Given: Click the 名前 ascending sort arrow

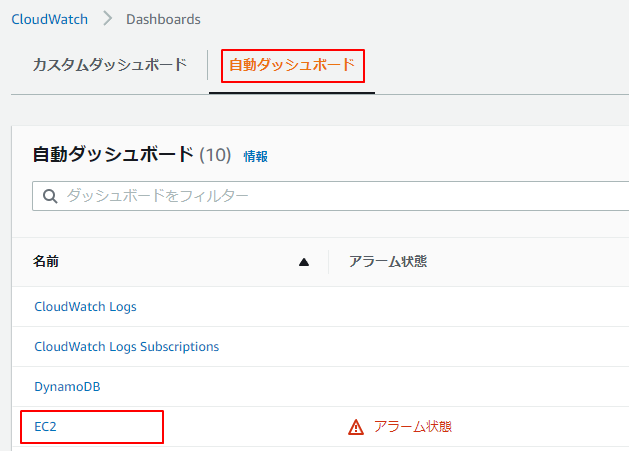Looking at the screenshot, I should point(304,263).
